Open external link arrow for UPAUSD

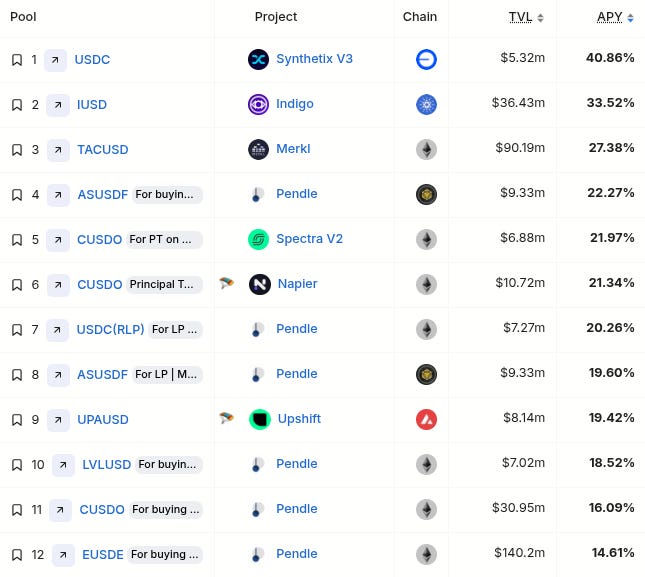tap(58, 420)
